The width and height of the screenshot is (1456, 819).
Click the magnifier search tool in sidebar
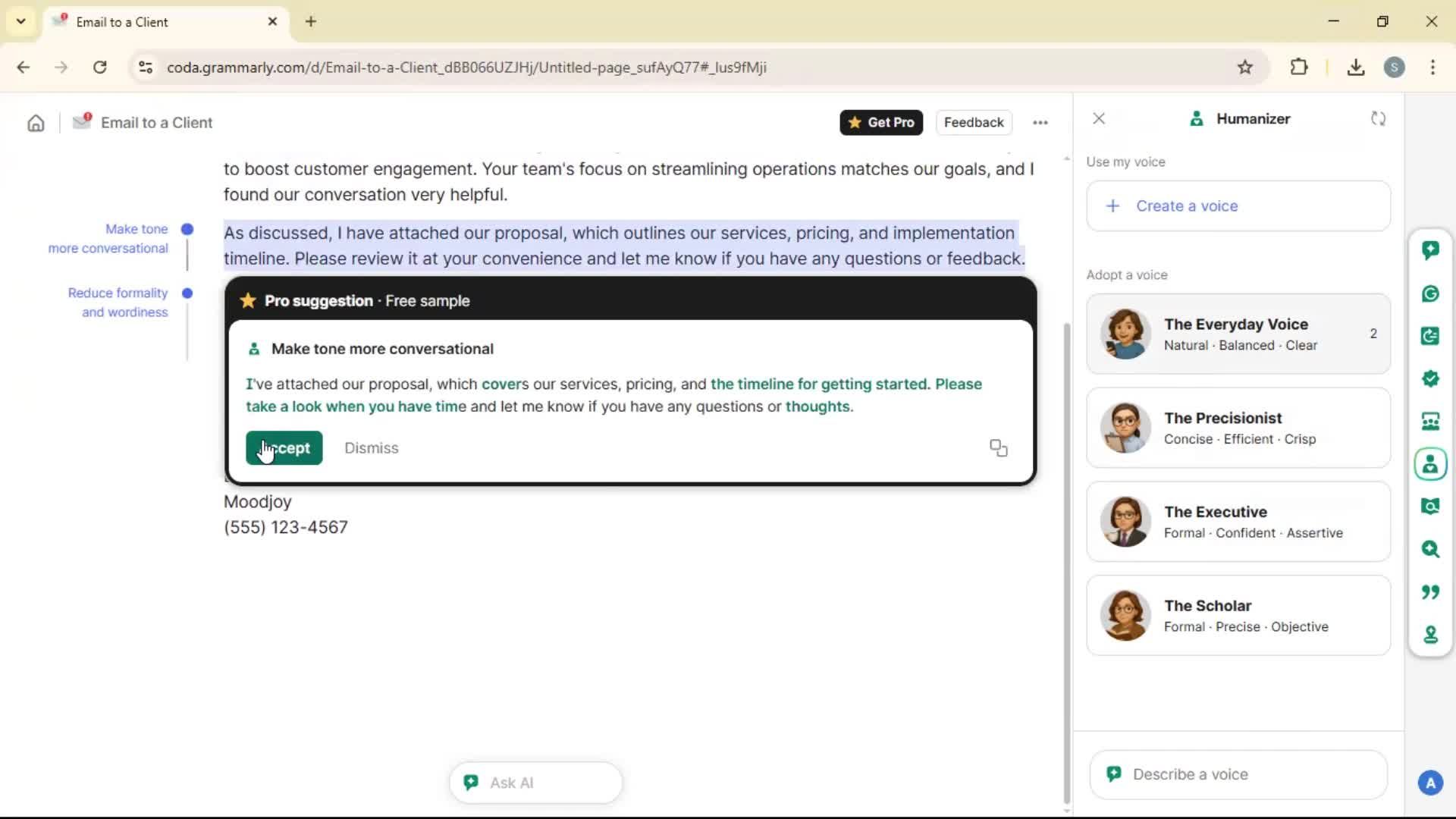coord(1430,549)
